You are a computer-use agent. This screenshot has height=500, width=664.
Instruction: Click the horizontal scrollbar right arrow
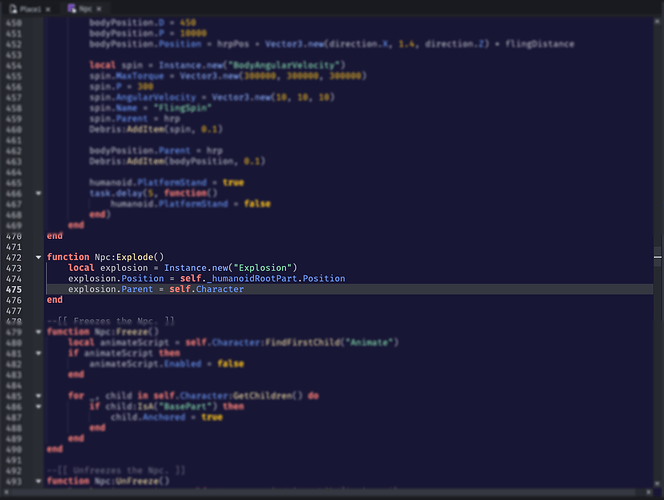point(649,492)
